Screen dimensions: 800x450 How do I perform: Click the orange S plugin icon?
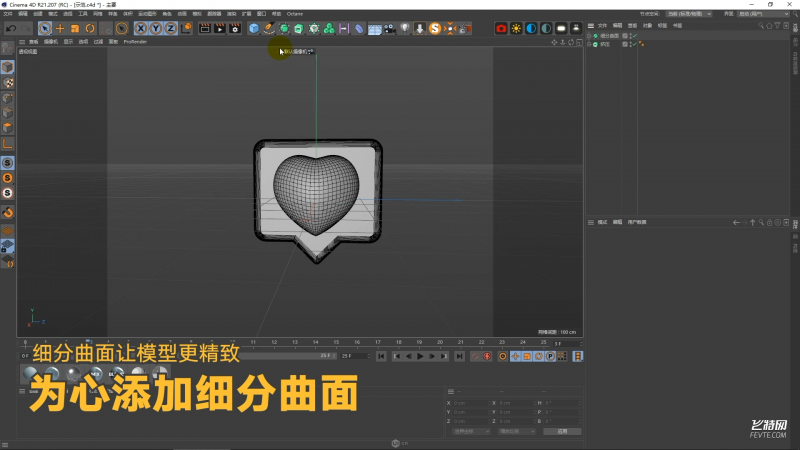click(x=435, y=28)
